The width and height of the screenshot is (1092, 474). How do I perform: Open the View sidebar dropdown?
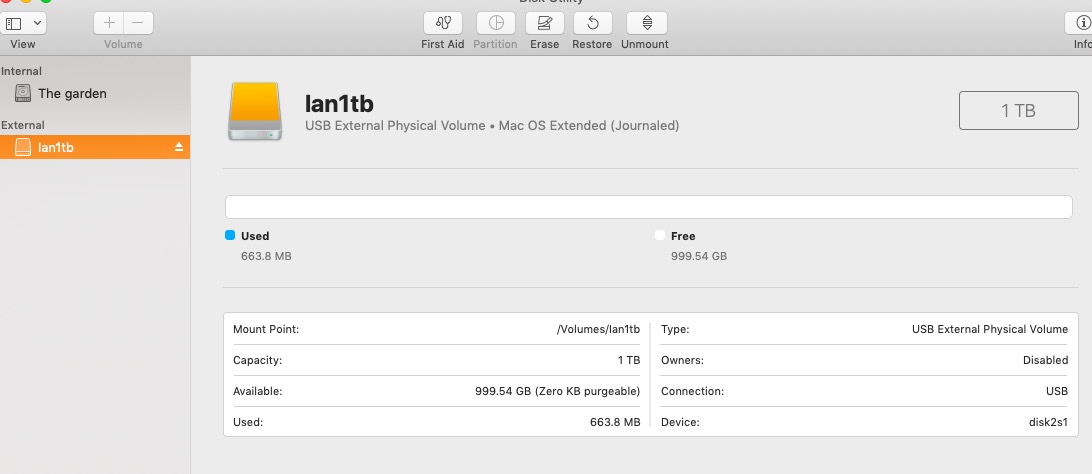click(x=23, y=23)
